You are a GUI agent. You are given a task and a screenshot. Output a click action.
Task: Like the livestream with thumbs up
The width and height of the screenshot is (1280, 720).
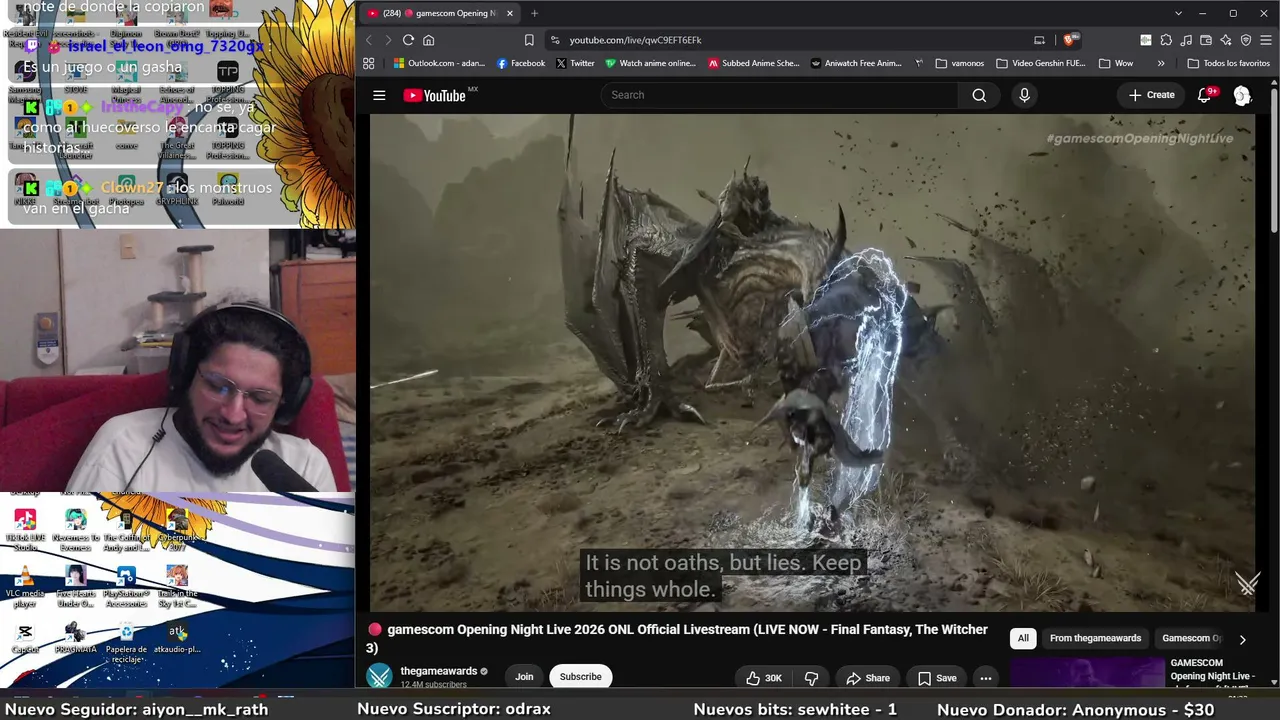763,678
